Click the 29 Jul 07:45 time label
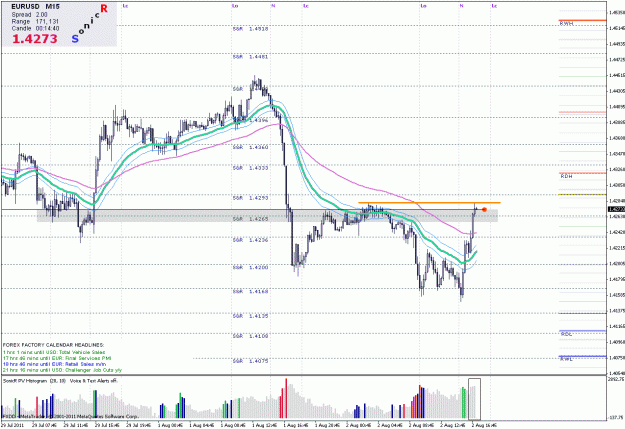Viewport: 625px width, 429px height. 44,425
